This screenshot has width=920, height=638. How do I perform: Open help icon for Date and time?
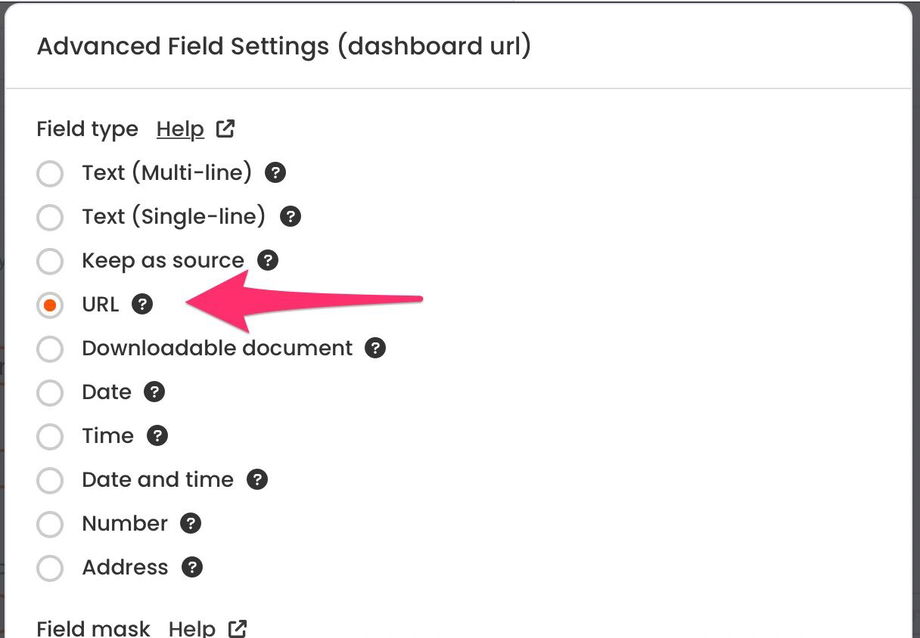click(x=256, y=480)
